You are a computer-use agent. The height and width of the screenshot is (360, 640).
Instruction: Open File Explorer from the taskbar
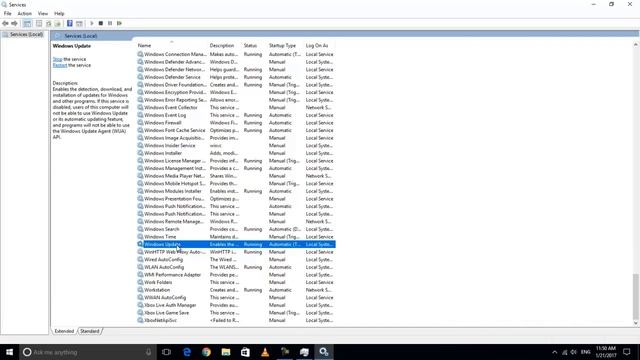click(226, 352)
